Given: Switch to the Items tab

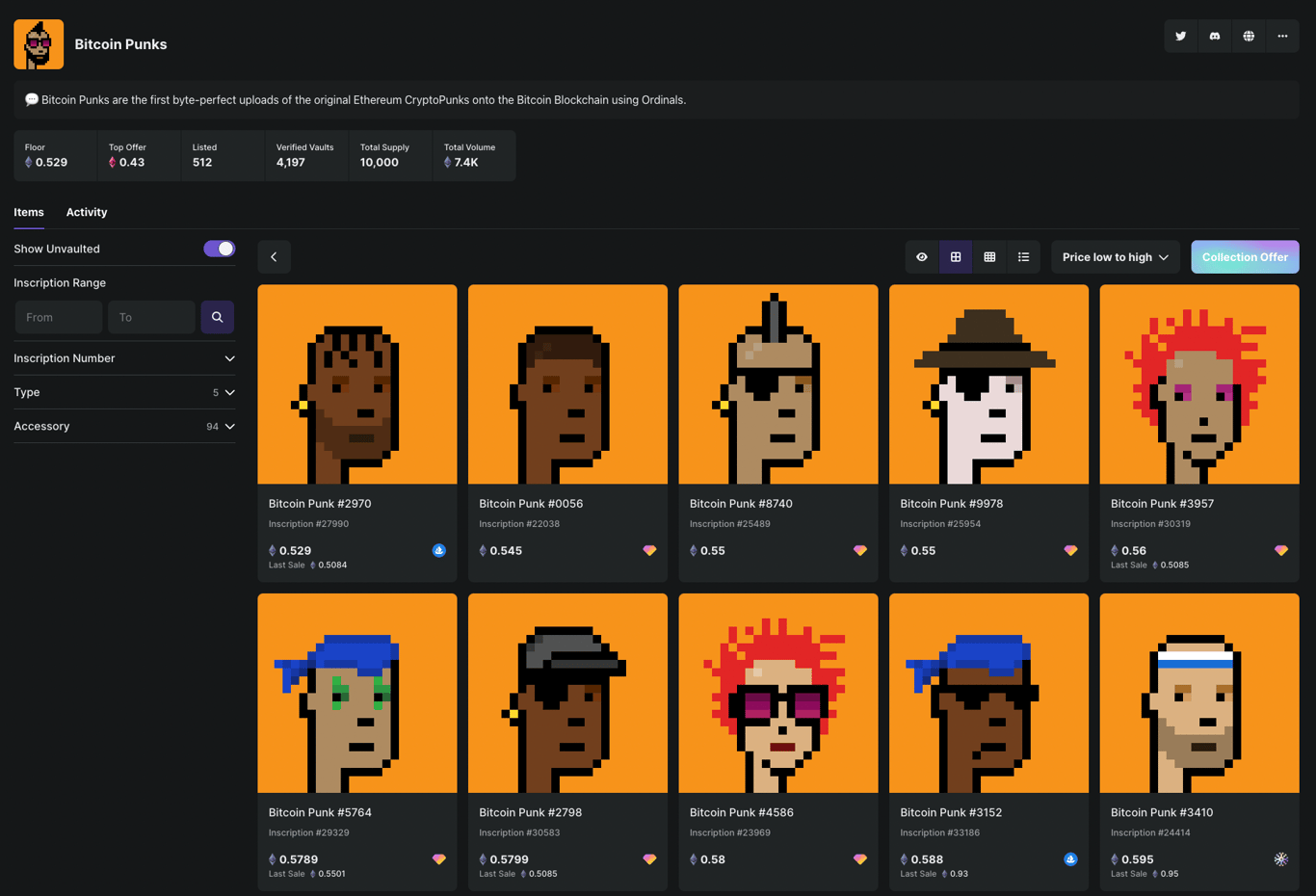Looking at the screenshot, I should point(29,212).
